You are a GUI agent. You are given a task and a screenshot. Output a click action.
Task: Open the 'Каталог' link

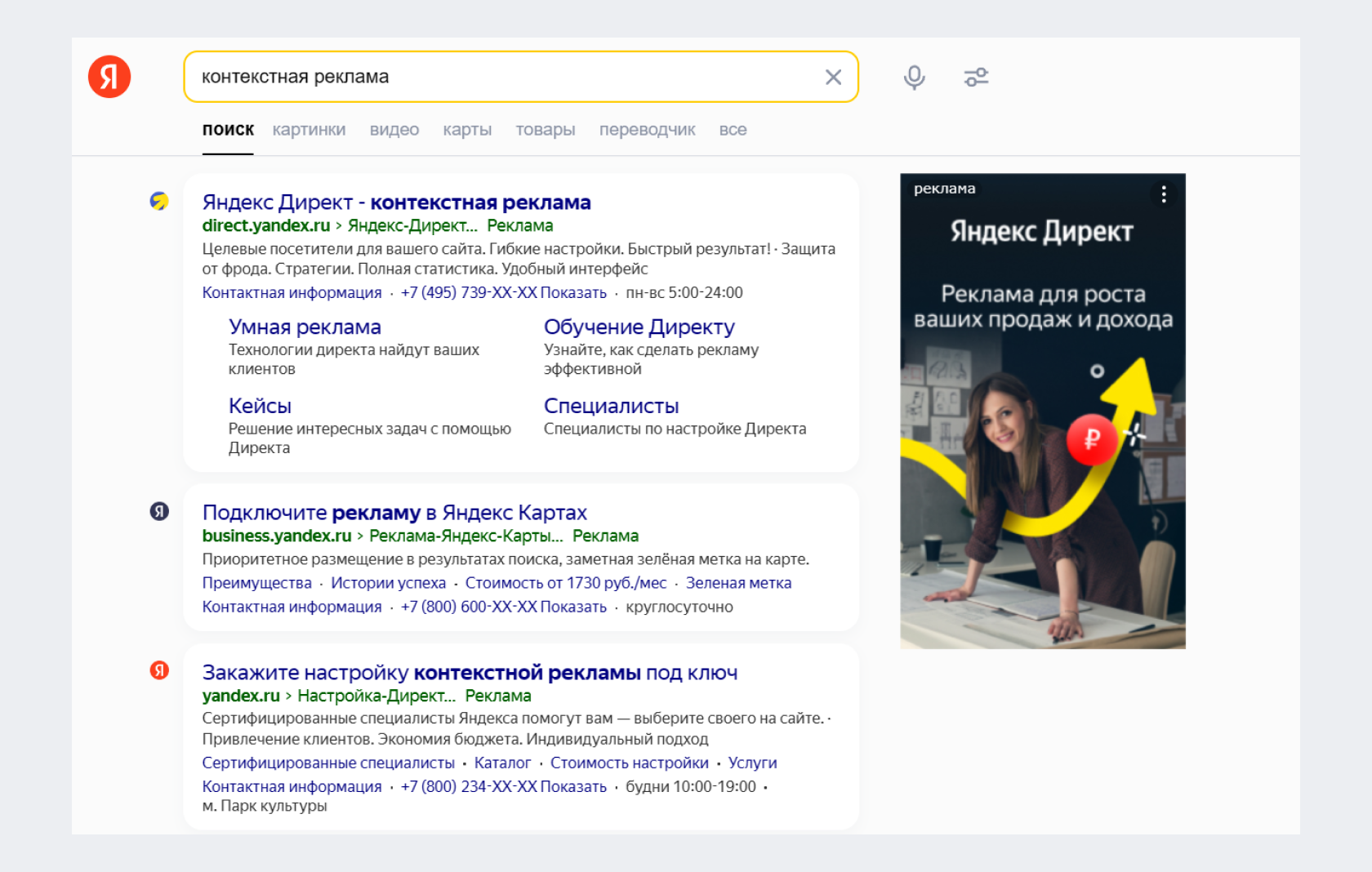(502, 763)
